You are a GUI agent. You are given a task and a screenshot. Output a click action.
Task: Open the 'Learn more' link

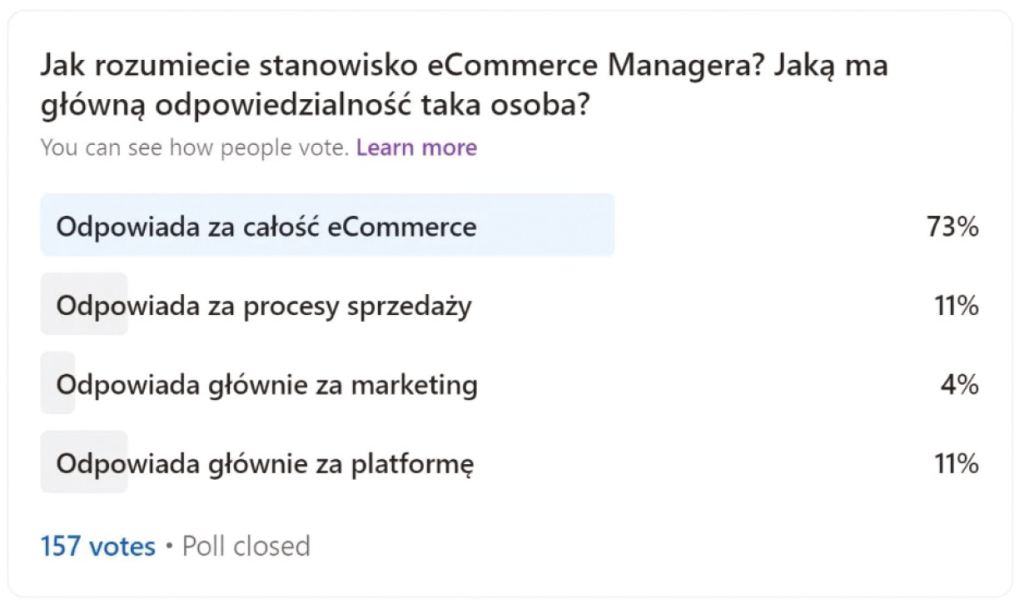[417, 147]
